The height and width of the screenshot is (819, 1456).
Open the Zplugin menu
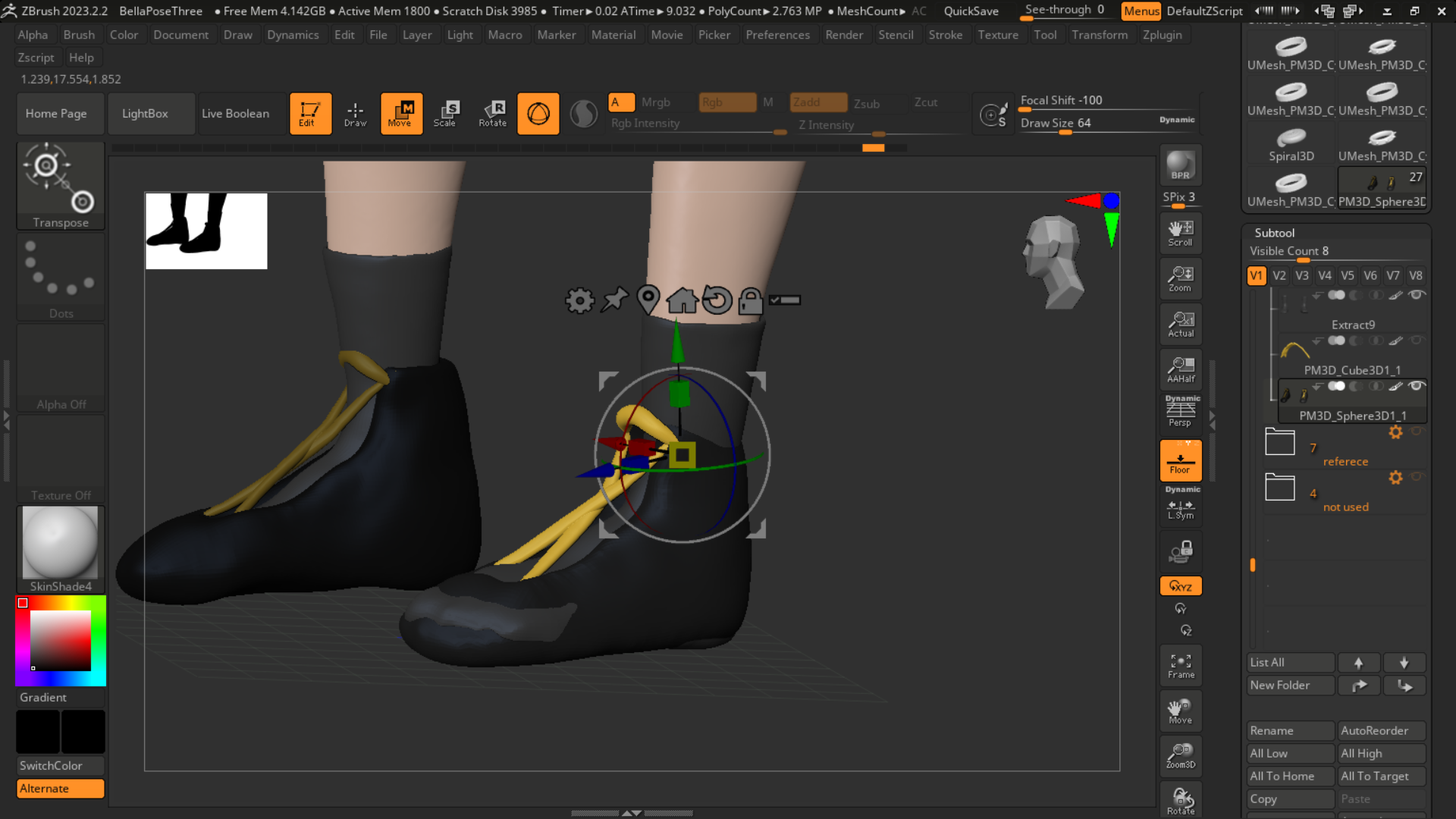(x=1162, y=35)
